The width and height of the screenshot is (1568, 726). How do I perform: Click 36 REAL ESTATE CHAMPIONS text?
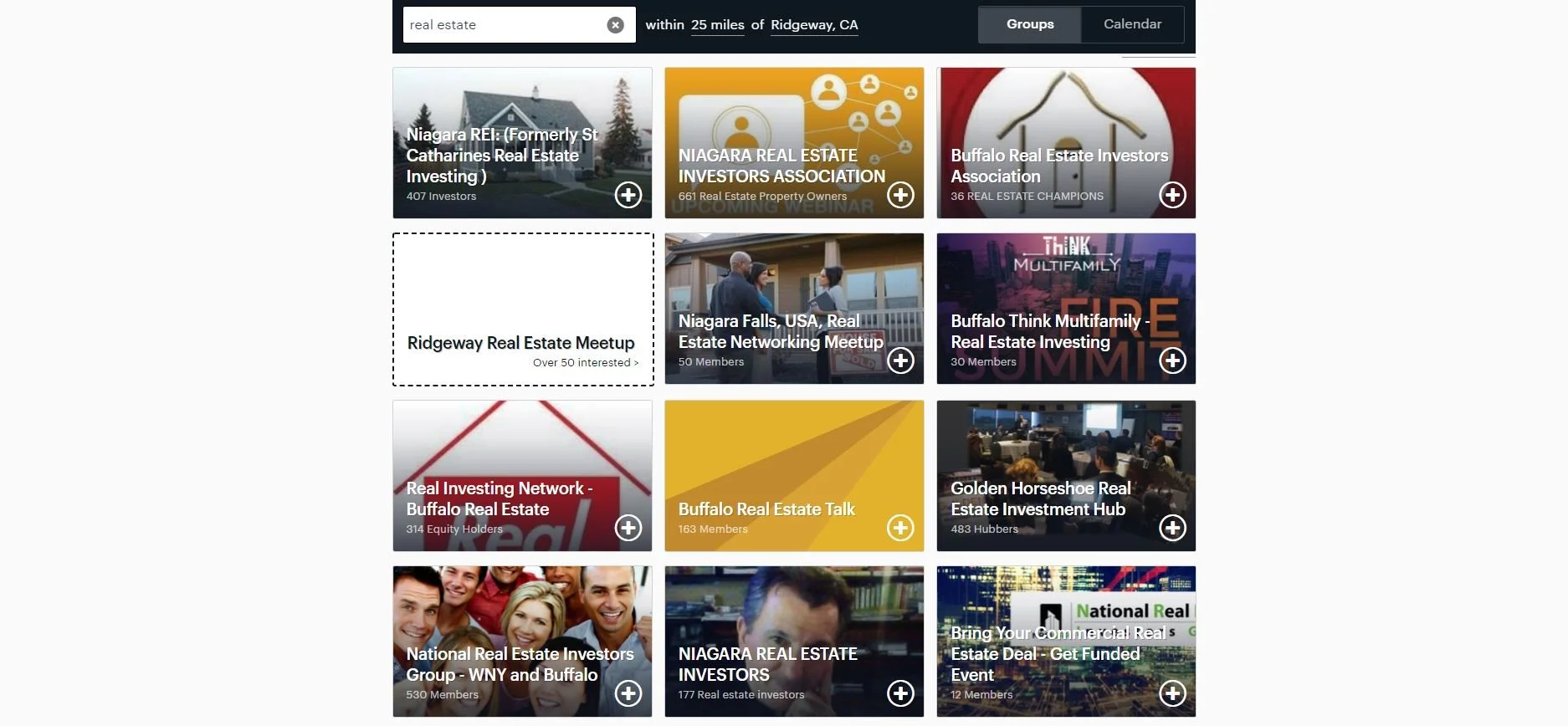tap(1027, 197)
